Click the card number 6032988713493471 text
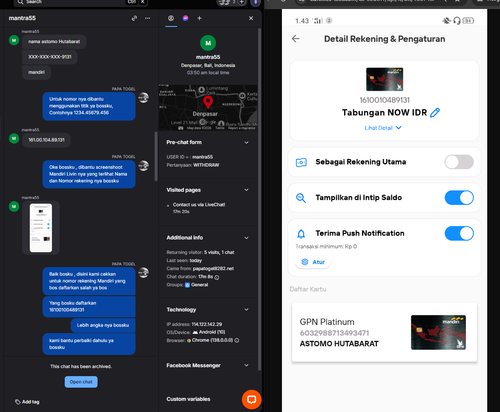Viewport: 500px width, 412px height. [334, 333]
